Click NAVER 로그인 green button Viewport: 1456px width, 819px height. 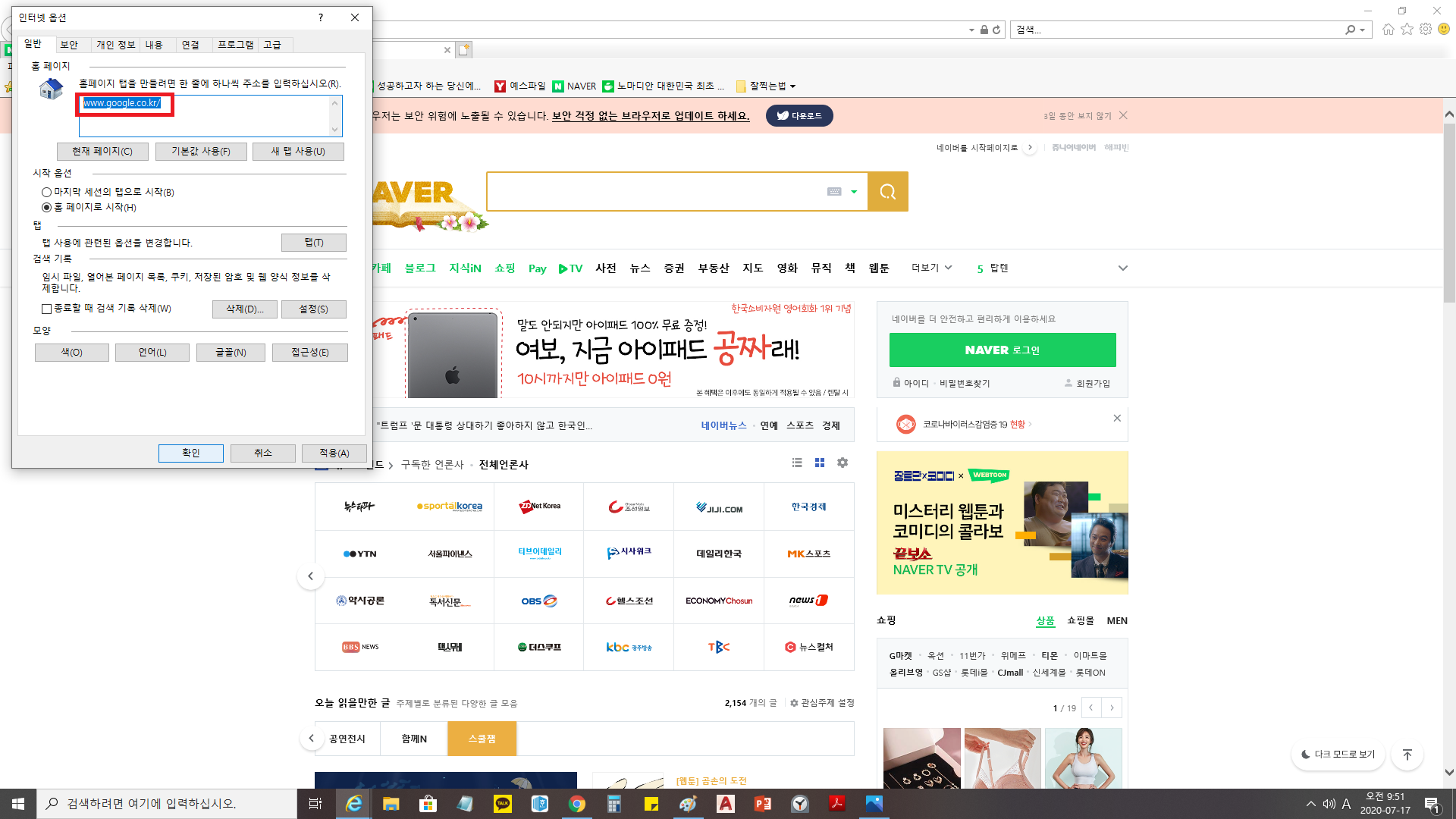click(x=1003, y=350)
